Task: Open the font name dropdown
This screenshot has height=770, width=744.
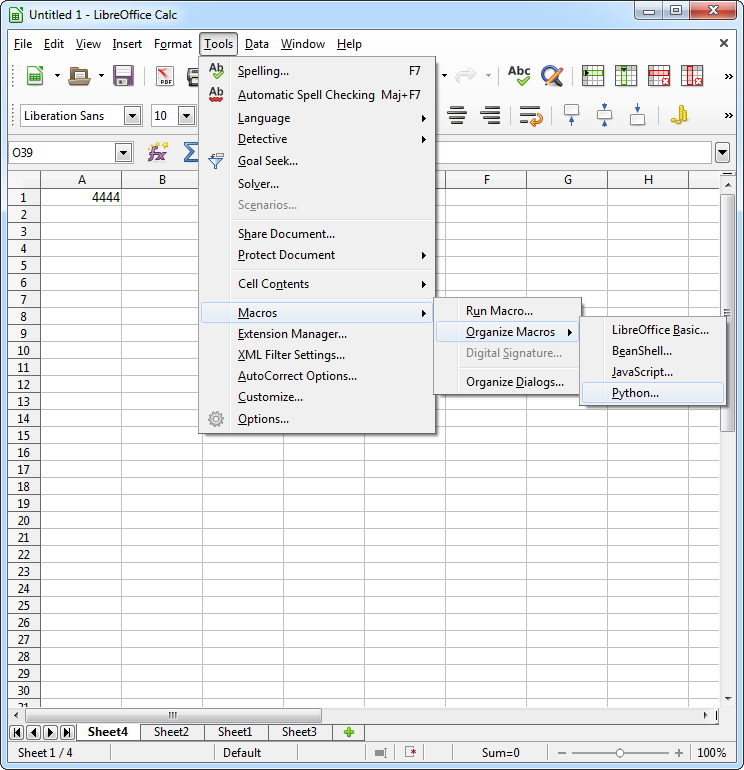Action: [x=132, y=116]
